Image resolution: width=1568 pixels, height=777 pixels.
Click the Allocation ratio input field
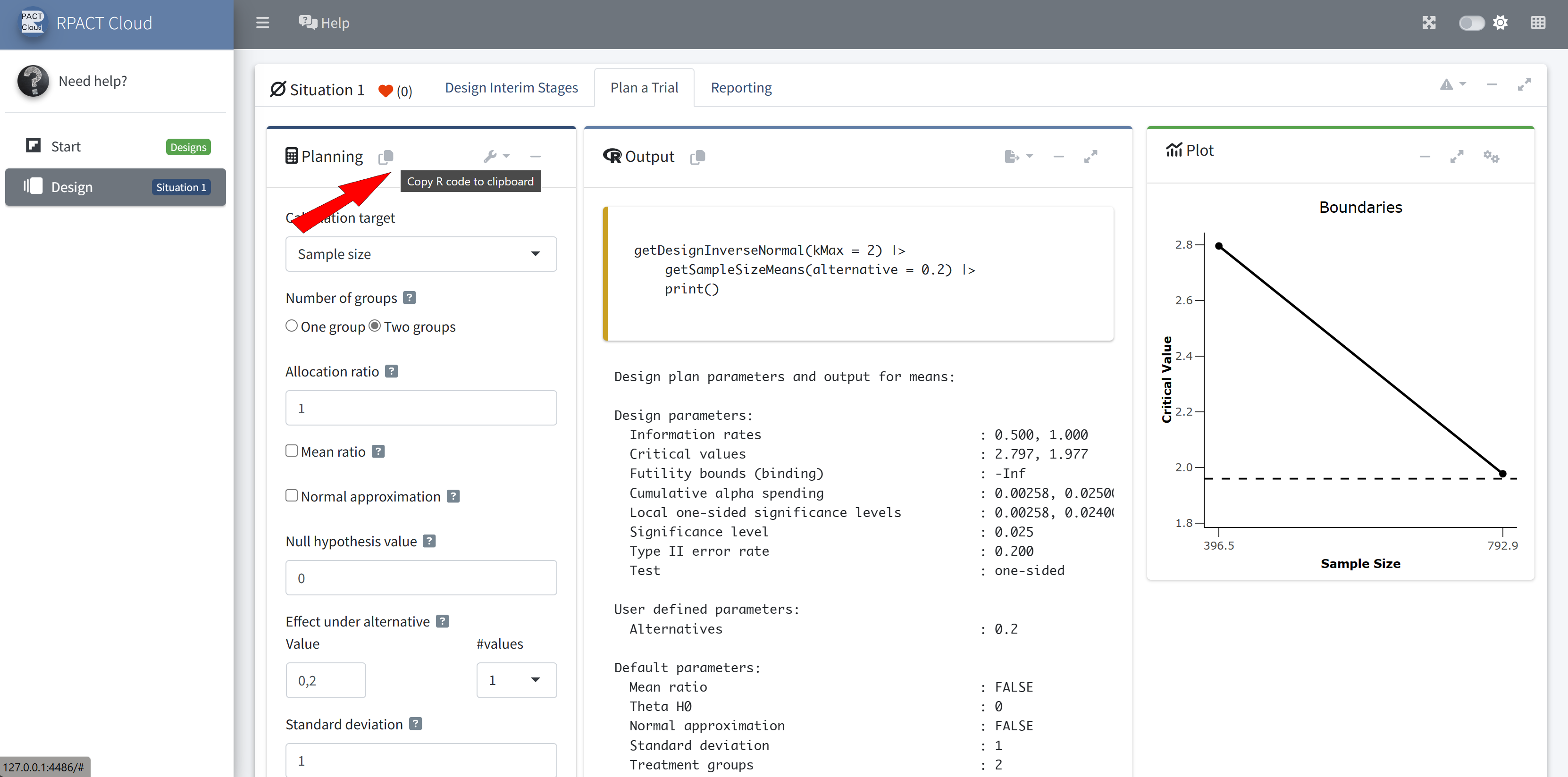click(420, 408)
